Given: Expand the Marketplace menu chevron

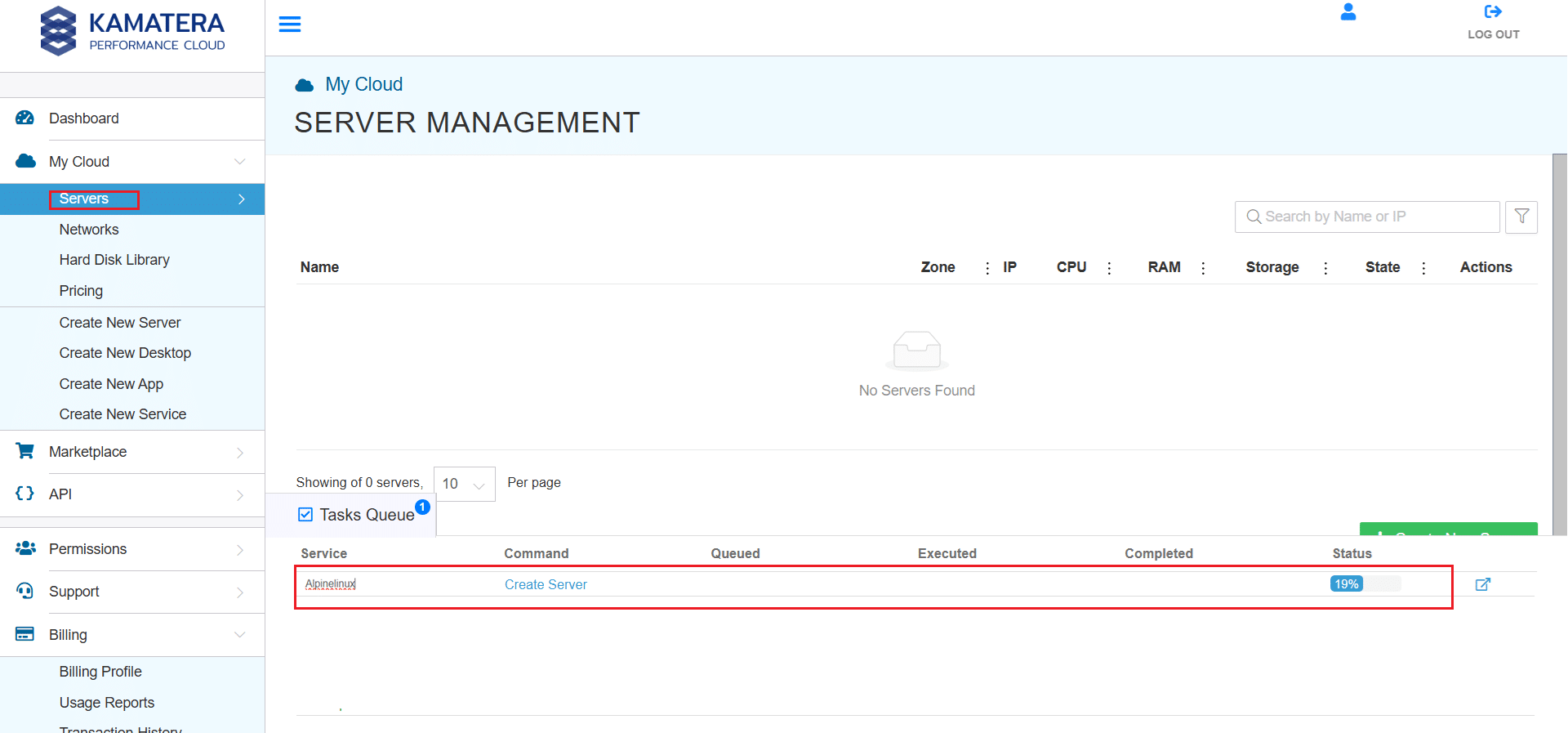Looking at the screenshot, I should point(240,453).
